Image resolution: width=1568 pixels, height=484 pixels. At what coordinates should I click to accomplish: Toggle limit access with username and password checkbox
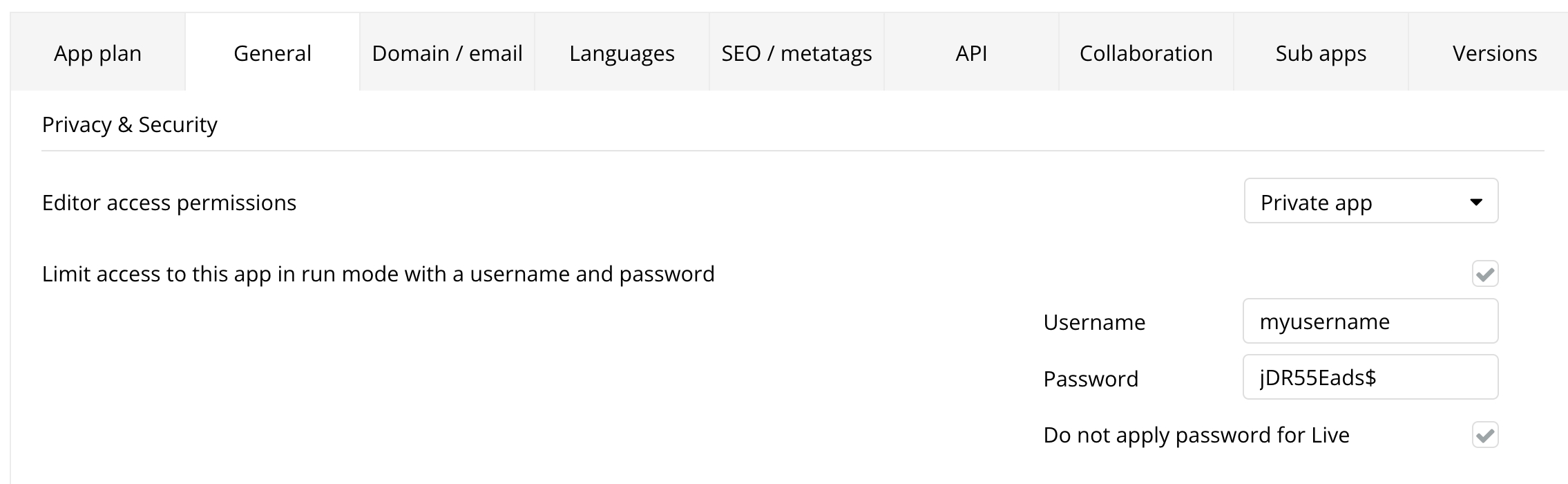(x=1484, y=274)
